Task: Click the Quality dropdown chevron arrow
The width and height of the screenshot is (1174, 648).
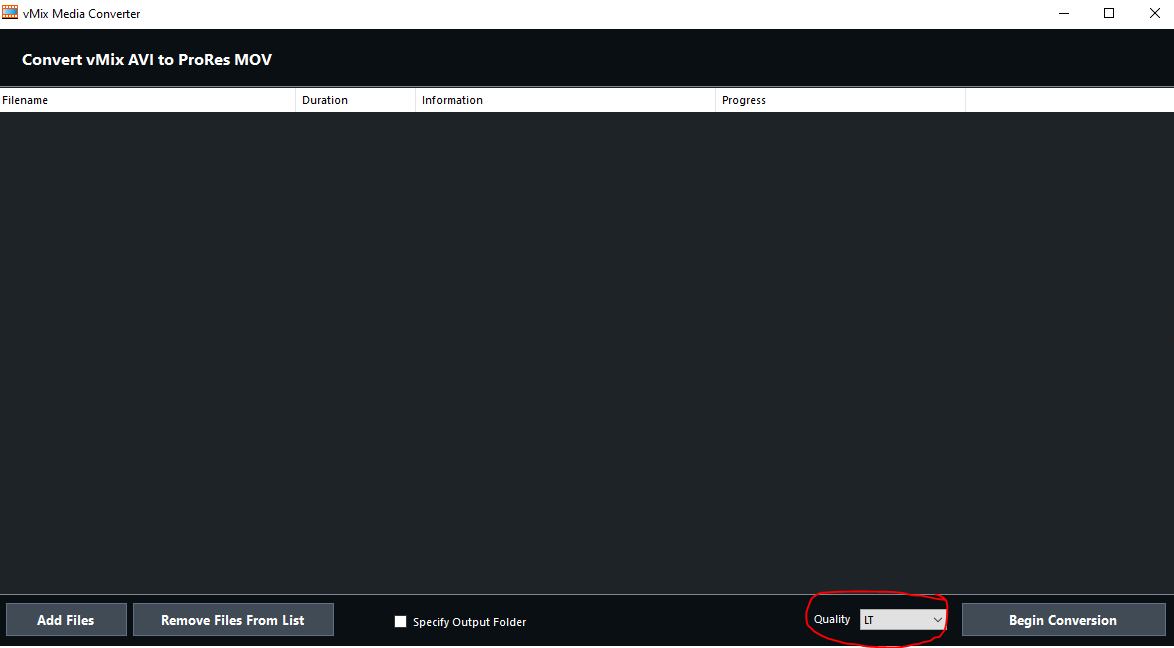Action: pyautogui.click(x=937, y=620)
